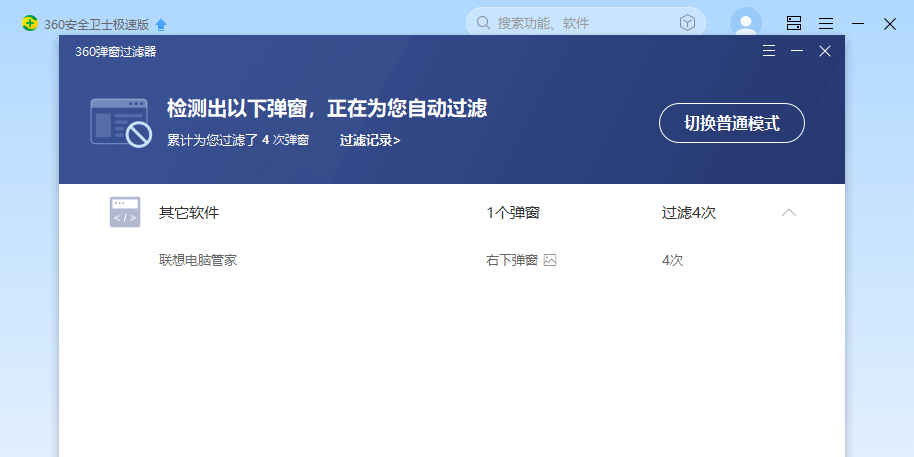Click the magnifier icon in search box

click(484, 23)
